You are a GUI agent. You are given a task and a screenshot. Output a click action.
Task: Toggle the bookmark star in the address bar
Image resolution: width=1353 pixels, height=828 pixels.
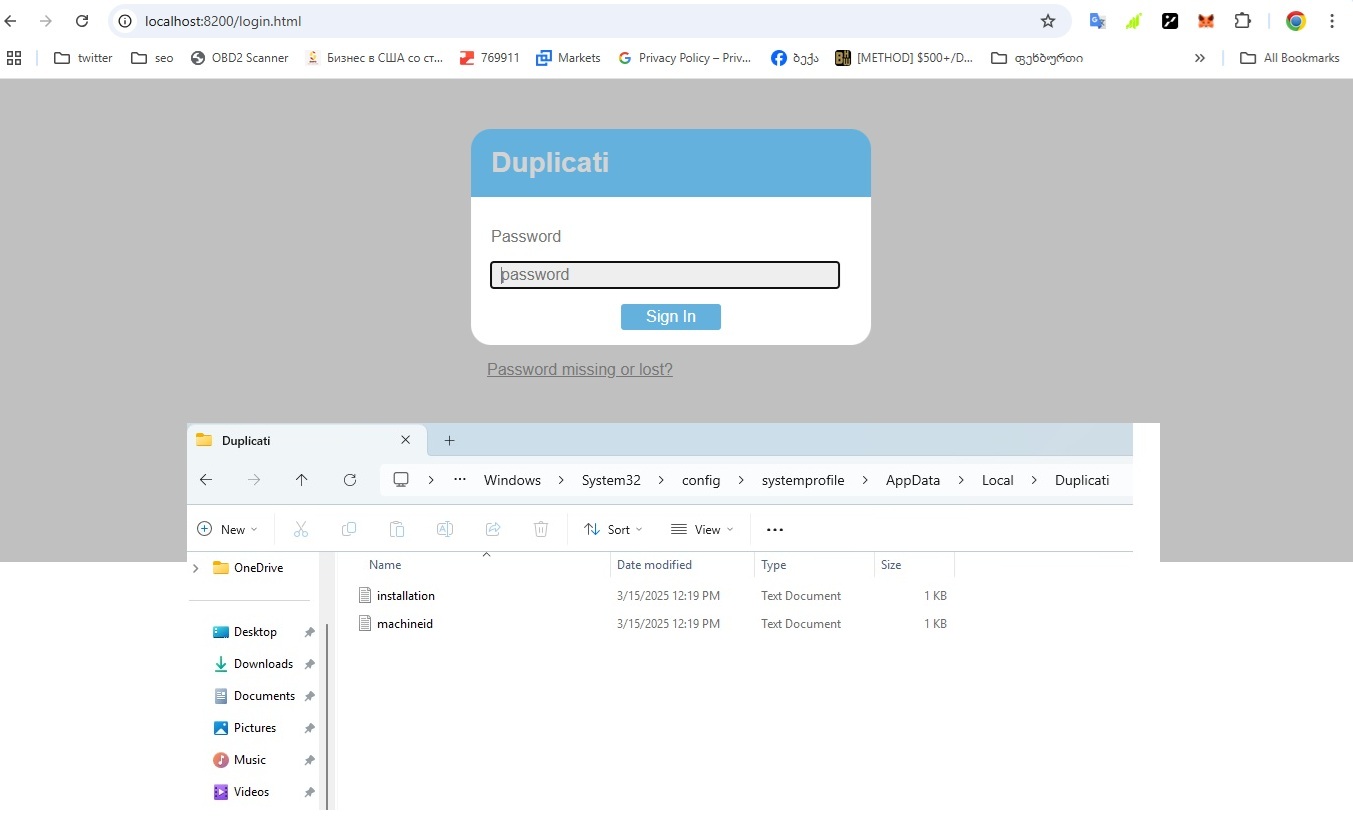[x=1047, y=20]
